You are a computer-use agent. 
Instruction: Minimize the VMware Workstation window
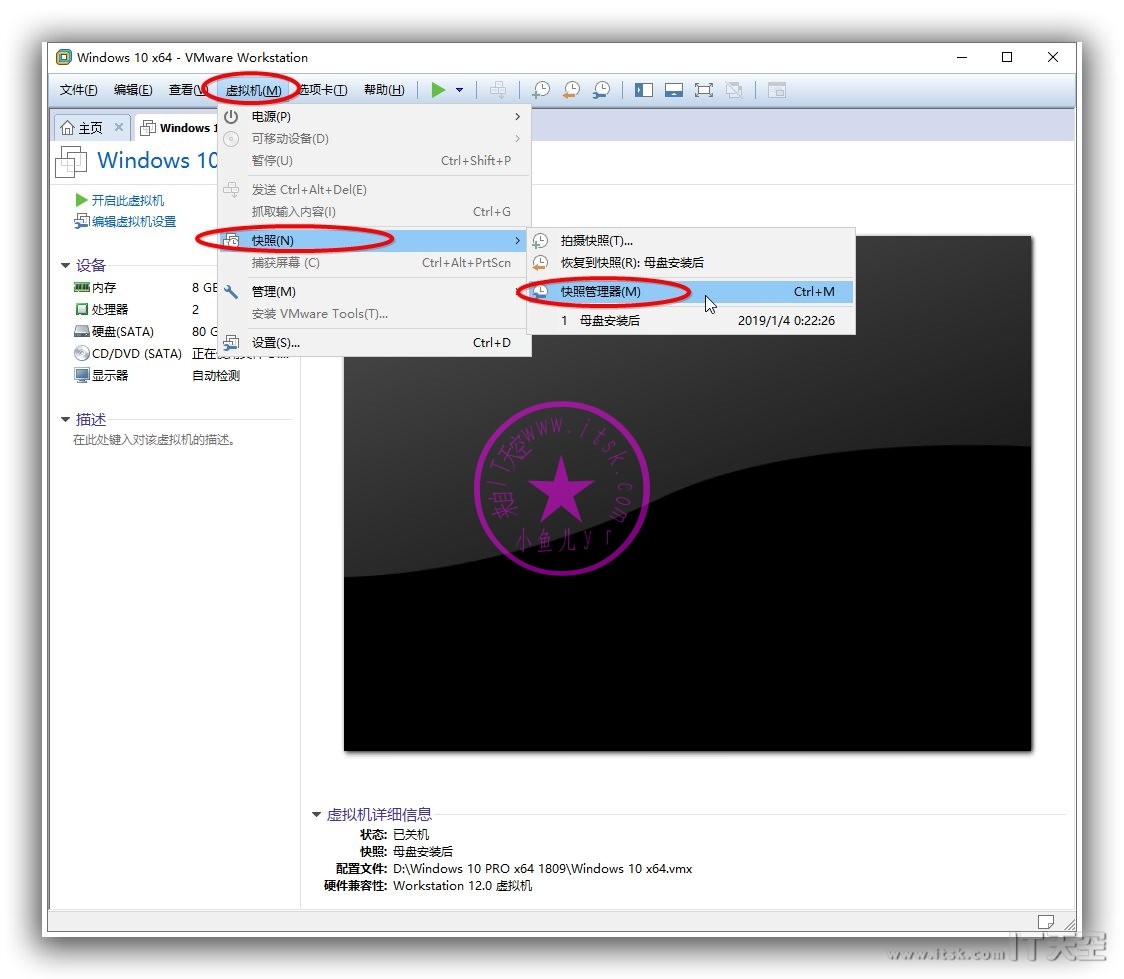click(962, 57)
